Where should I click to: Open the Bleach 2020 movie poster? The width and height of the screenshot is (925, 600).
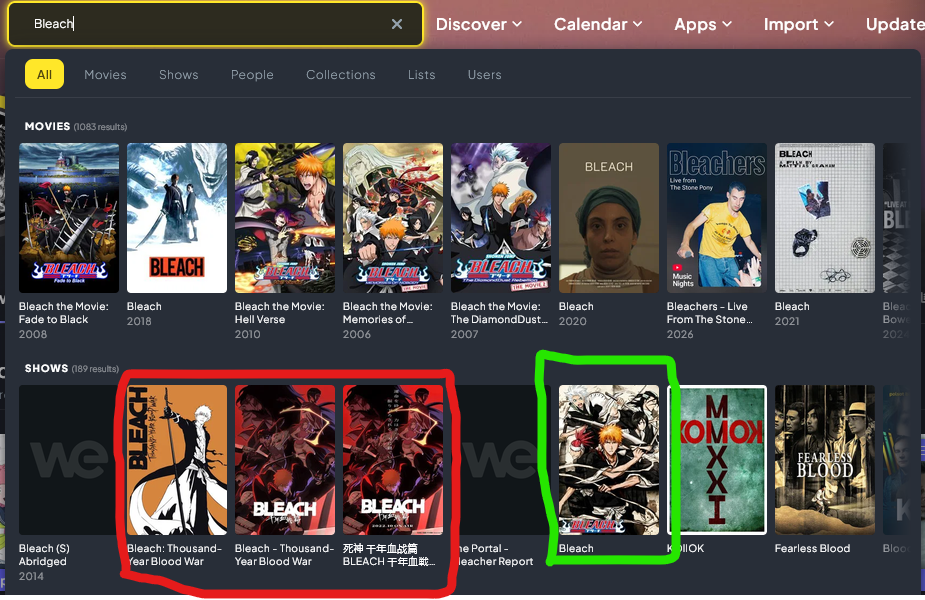click(x=609, y=218)
